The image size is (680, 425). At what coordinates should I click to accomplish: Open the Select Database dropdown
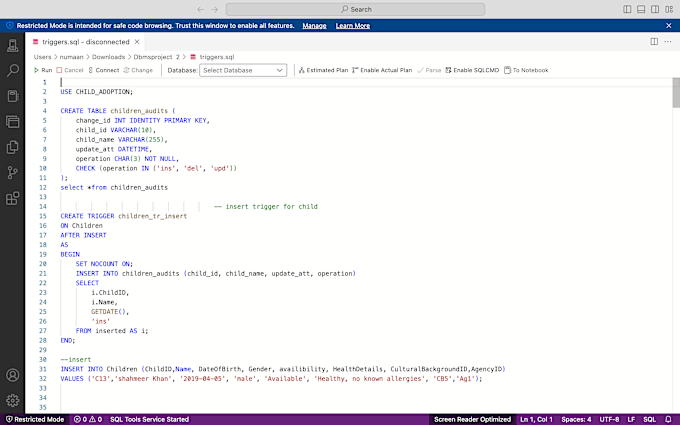click(x=243, y=70)
